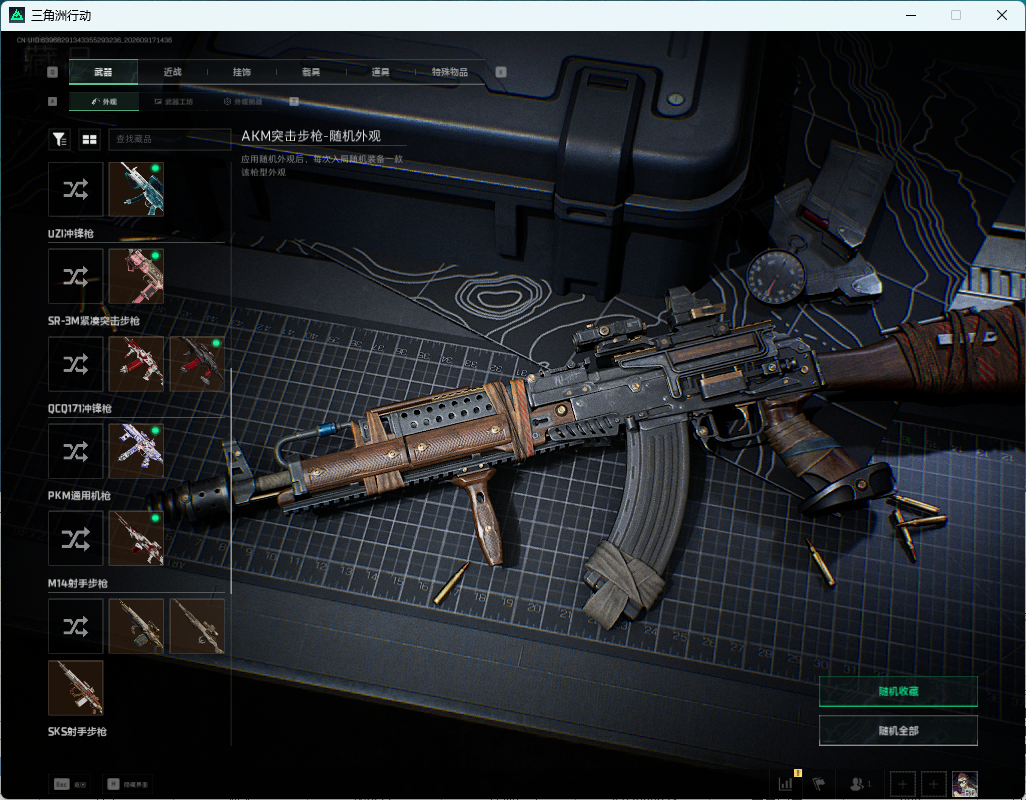Viewport: 1026px width, 800px height.
Task: Click the 随机收藏 button
Action: coord(898,691)
